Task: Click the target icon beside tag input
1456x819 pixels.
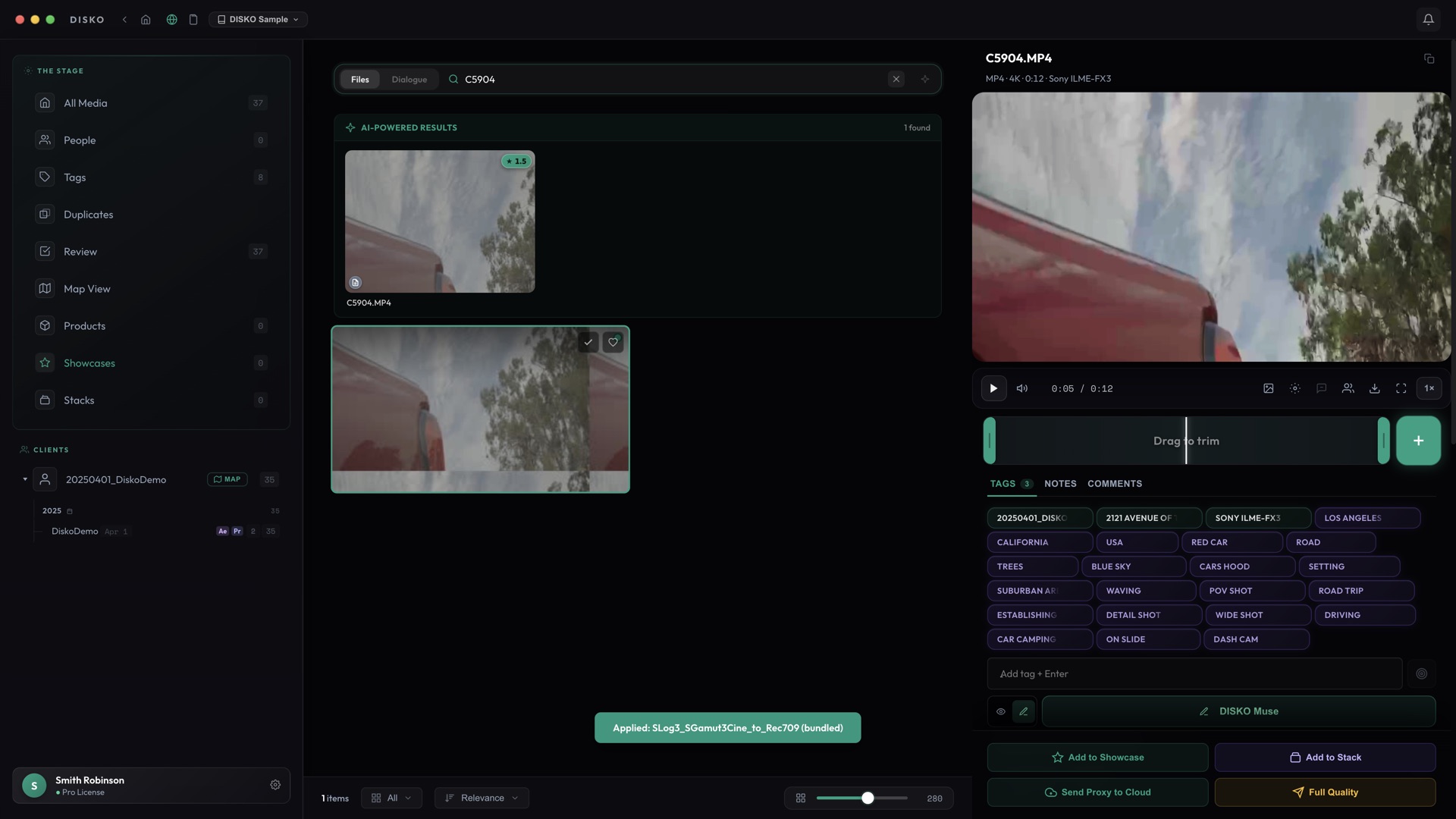Action: point(1421,673)
